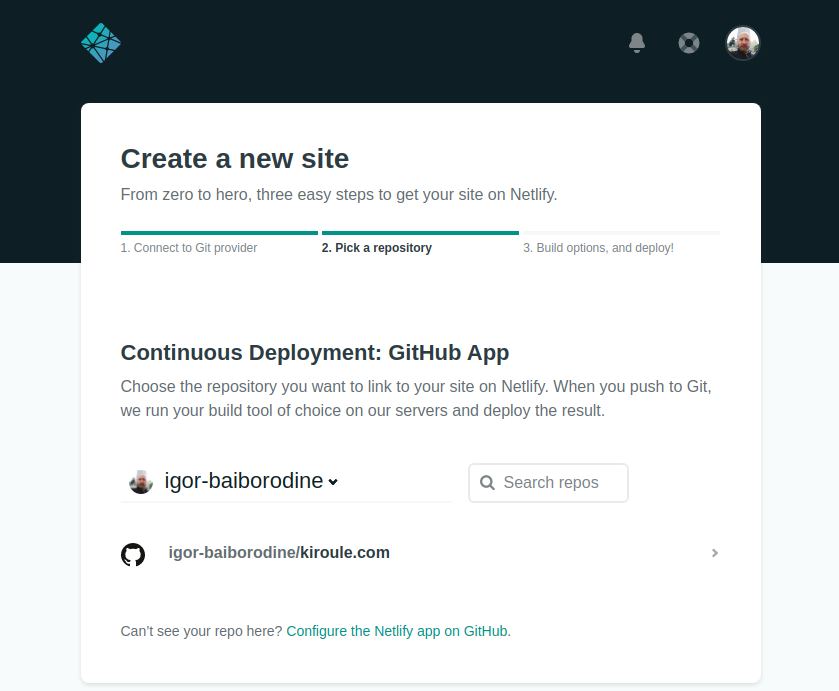Image resolution: width=839 pixels, height=691 pixels.
Task: Click the small avatar next to igor-baiborodine
Action: [141, 482]
